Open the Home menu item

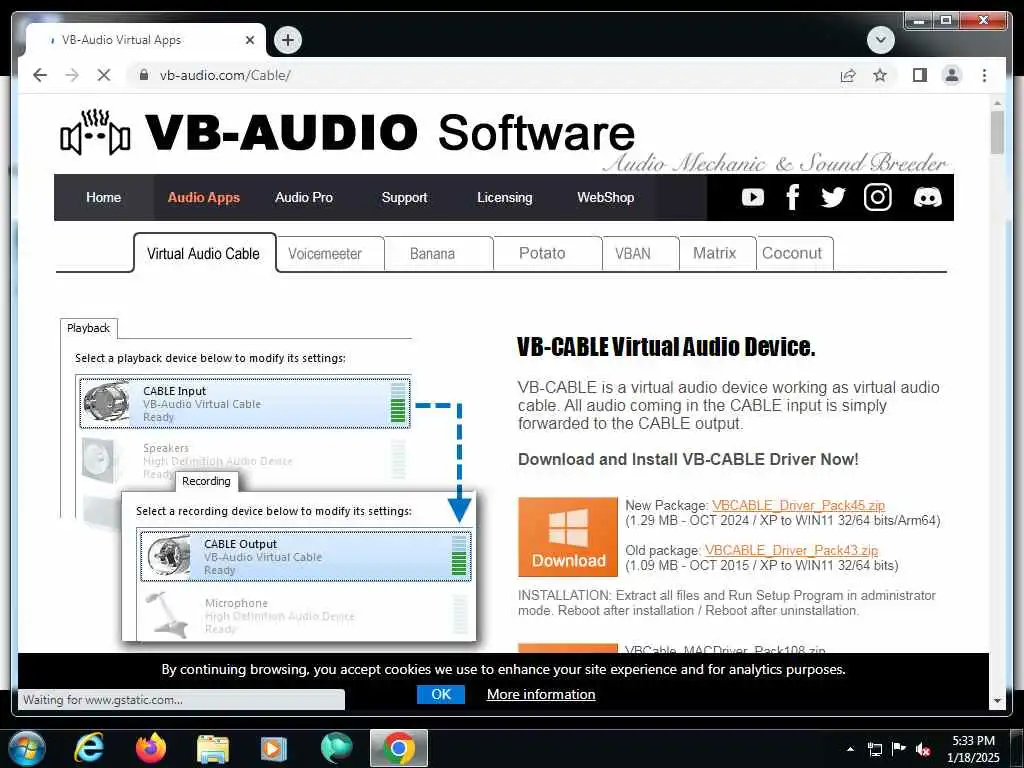point(103,197)
